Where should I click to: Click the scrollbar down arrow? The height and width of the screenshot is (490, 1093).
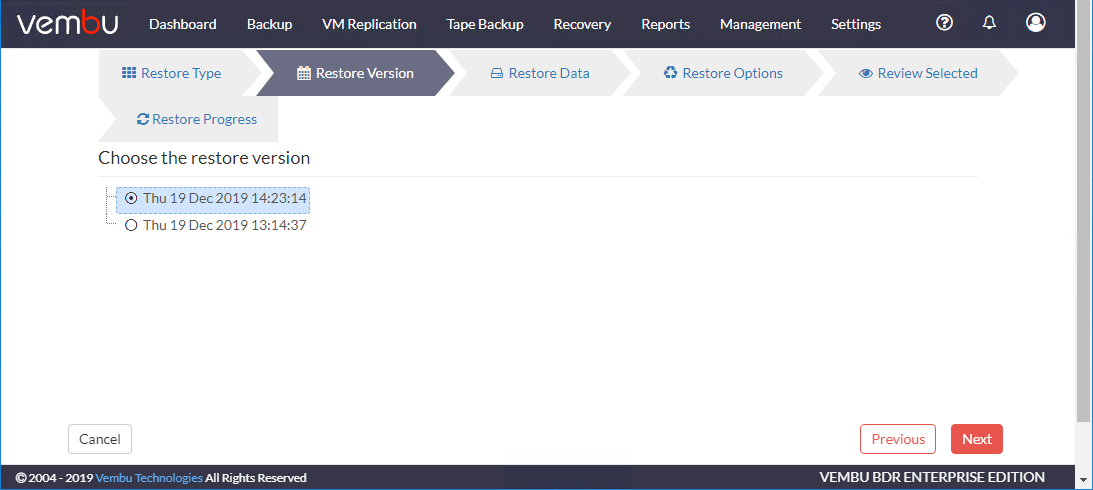tap(1084, 480)
